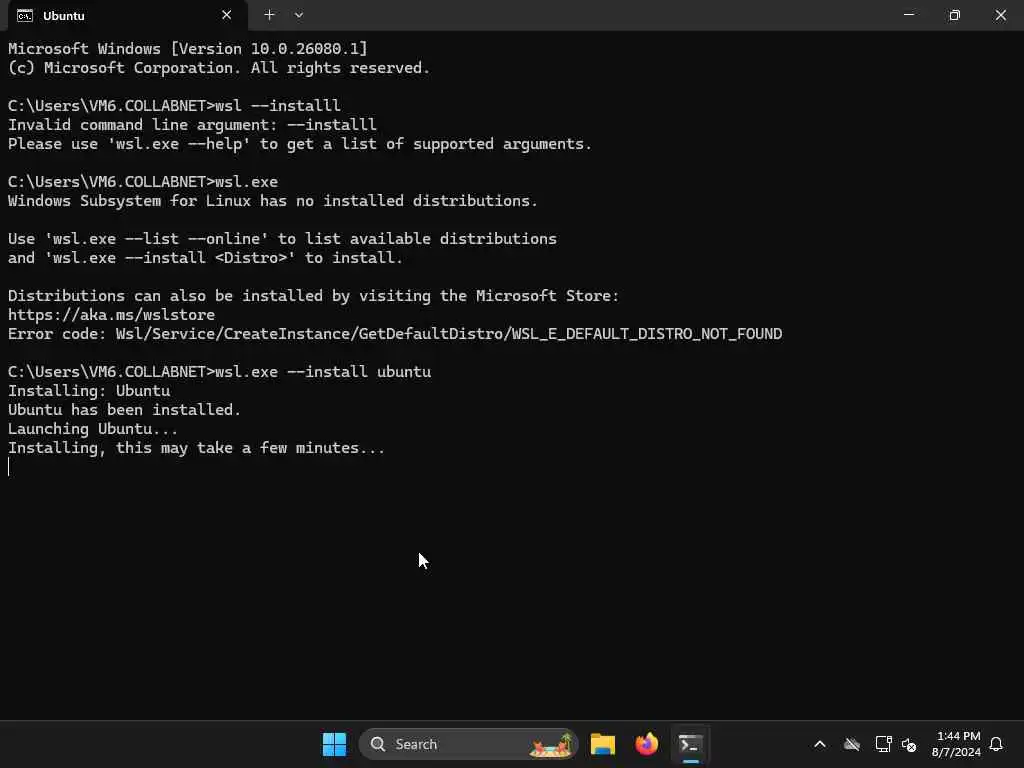Open the clock showing 1:44 PM
1024x768 pixels.
click(x=957, y=744)
